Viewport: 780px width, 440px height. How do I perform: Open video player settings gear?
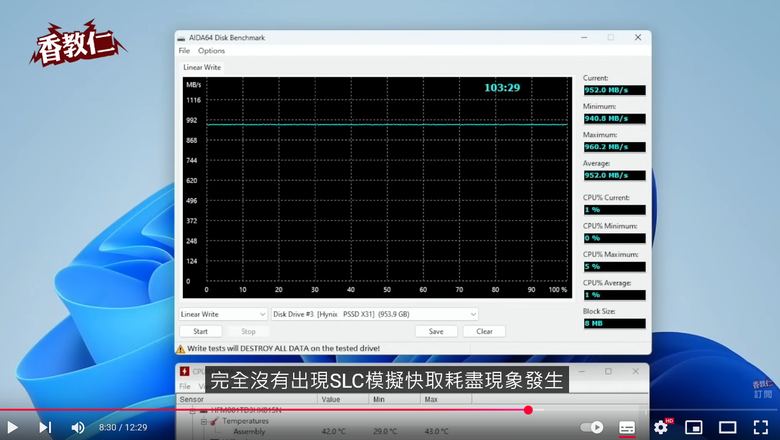point(661,427)
